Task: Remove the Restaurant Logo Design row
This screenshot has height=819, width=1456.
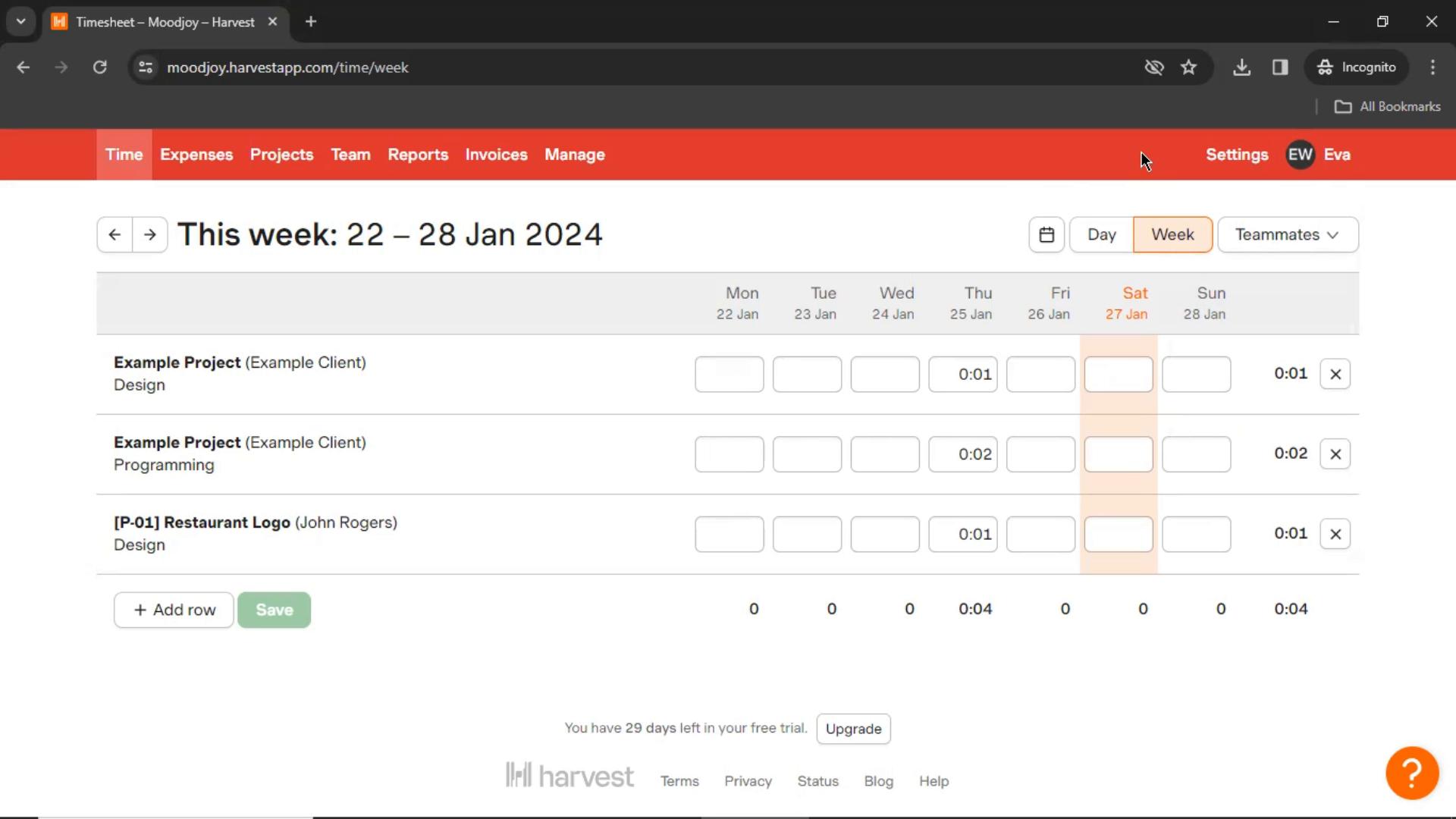Action: (x=1336, y=533)
